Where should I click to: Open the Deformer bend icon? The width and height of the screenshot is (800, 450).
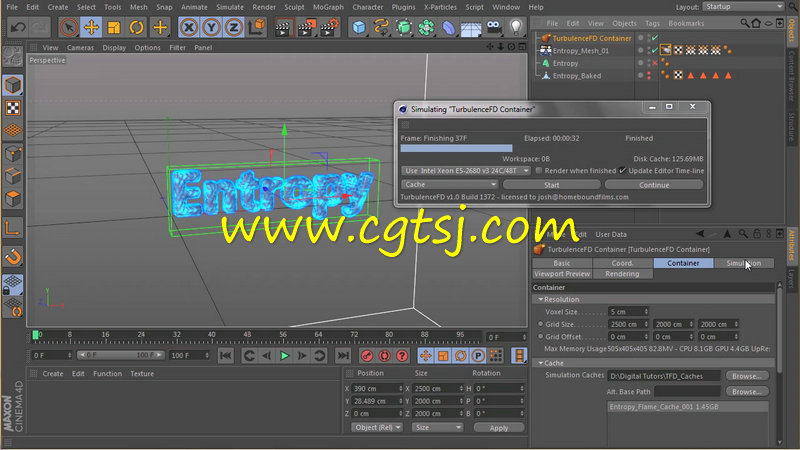448,28
